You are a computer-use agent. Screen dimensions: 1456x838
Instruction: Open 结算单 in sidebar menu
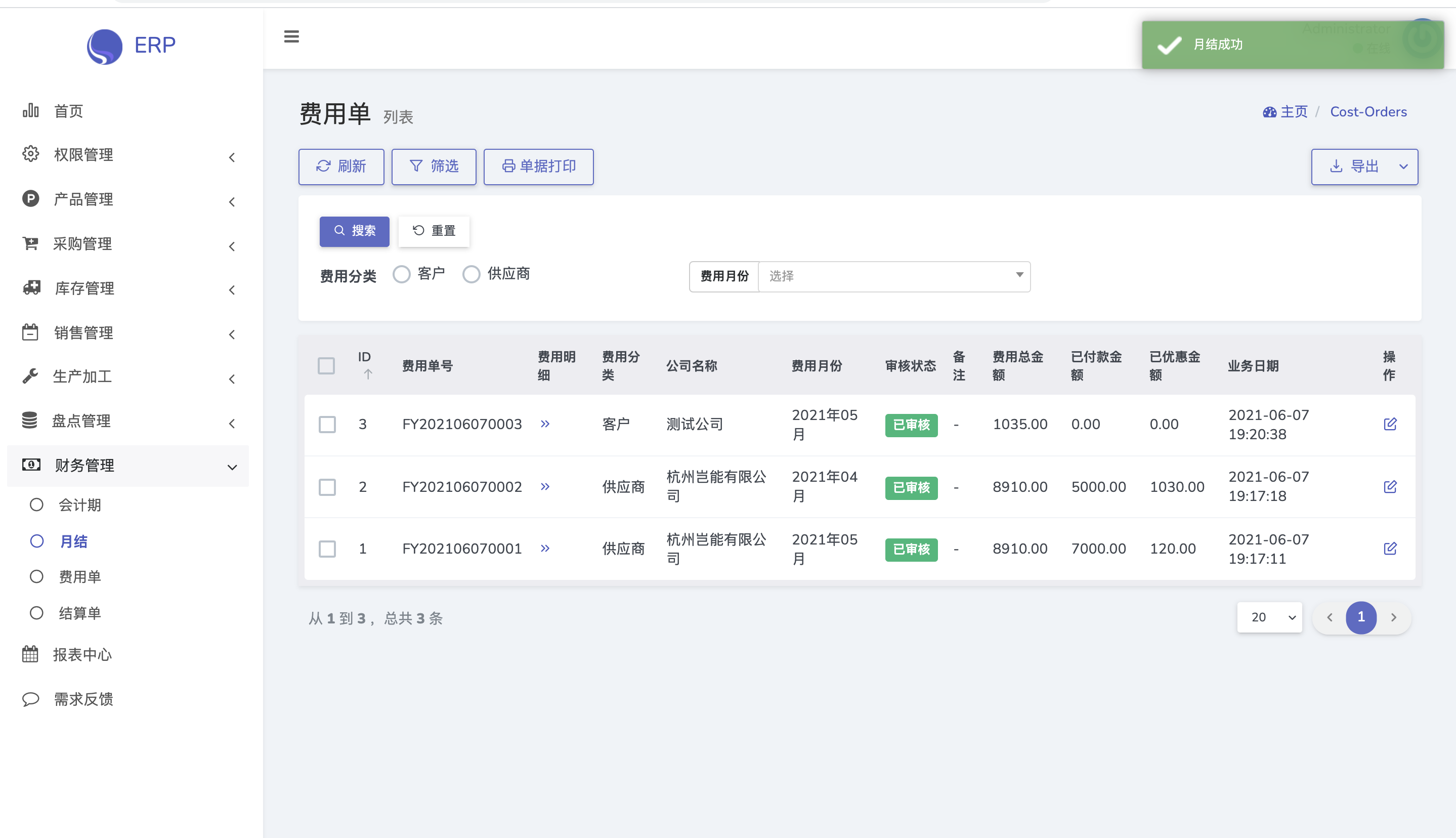pos(80,613)
